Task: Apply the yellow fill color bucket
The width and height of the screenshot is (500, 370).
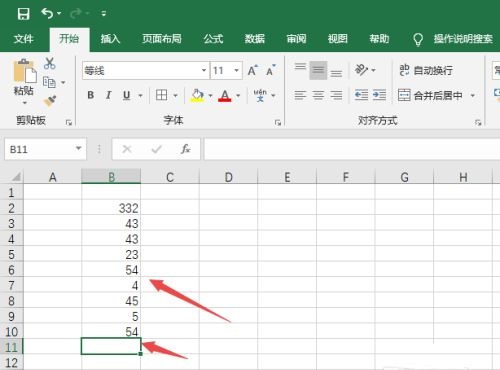Action: [197, 95]
